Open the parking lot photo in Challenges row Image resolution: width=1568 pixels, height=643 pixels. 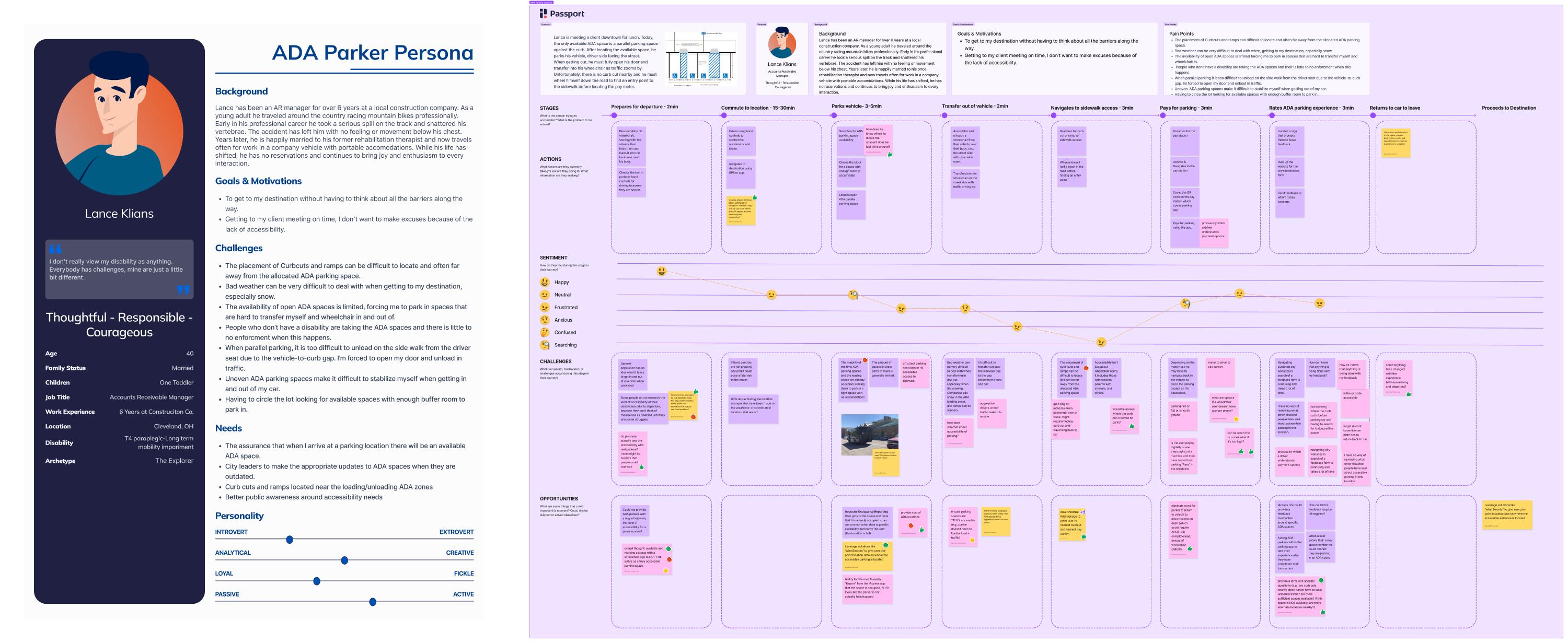tap(869, 435)
